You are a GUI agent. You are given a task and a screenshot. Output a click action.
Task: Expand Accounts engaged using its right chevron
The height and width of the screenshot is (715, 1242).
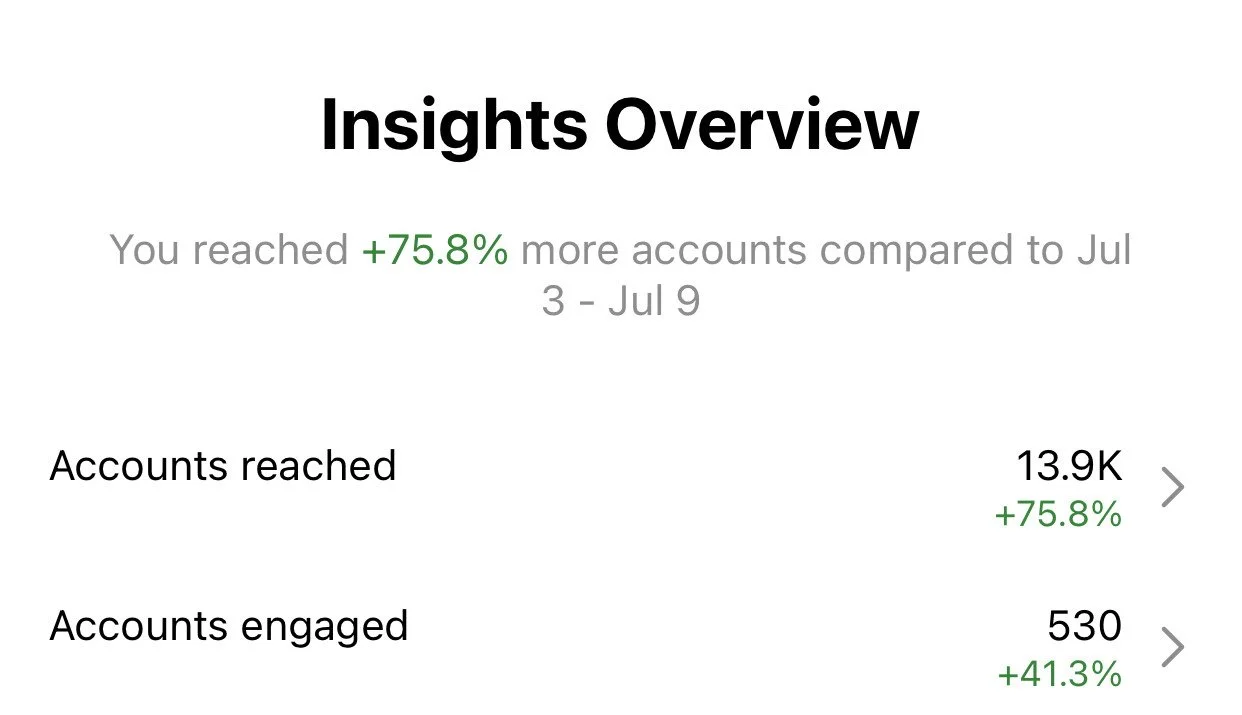click(1174, 648)
